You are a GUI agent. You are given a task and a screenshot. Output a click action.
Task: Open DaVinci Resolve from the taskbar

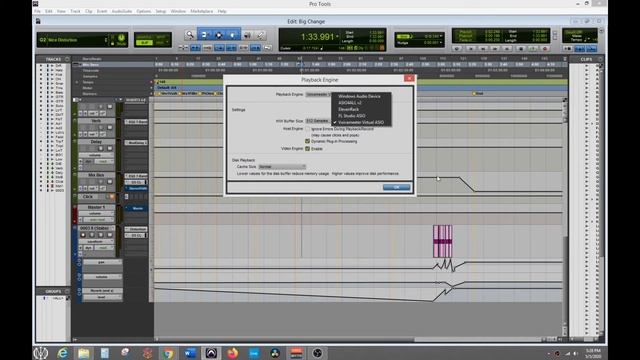(275, 353)
